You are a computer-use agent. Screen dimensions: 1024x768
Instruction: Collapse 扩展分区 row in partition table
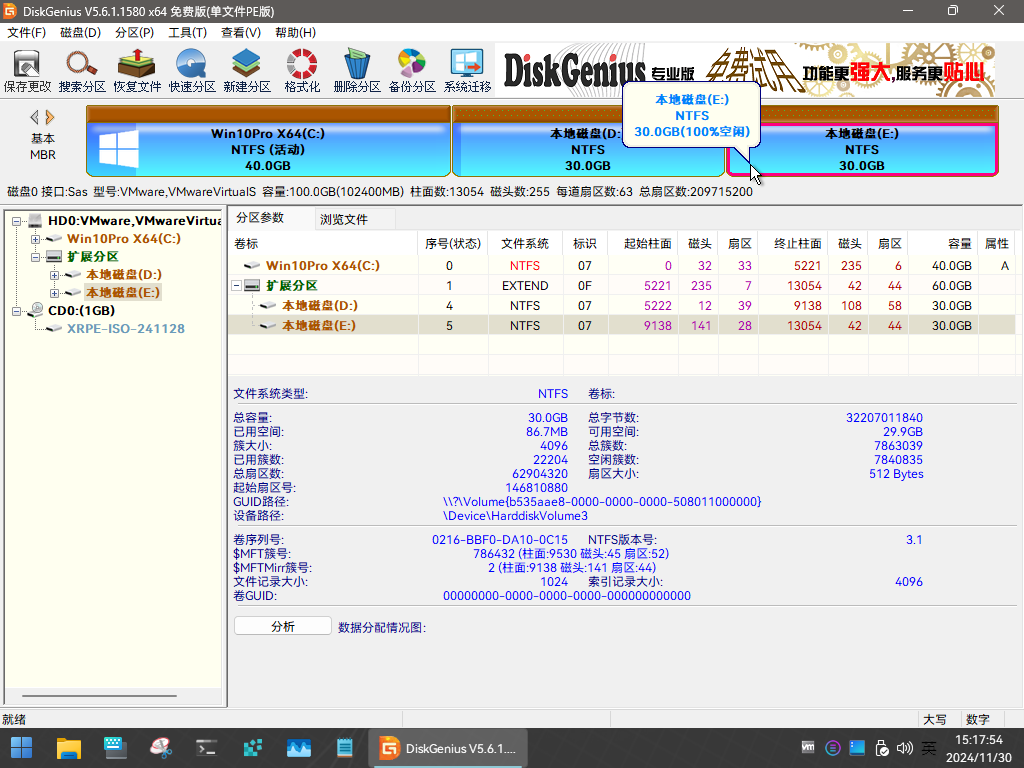237,286
